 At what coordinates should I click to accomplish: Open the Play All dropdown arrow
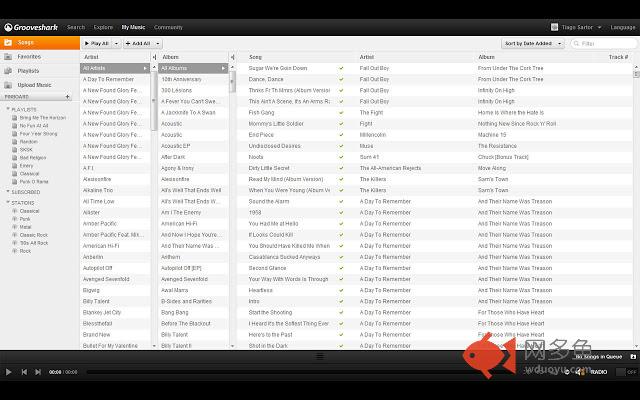click(x=116, y=44)
